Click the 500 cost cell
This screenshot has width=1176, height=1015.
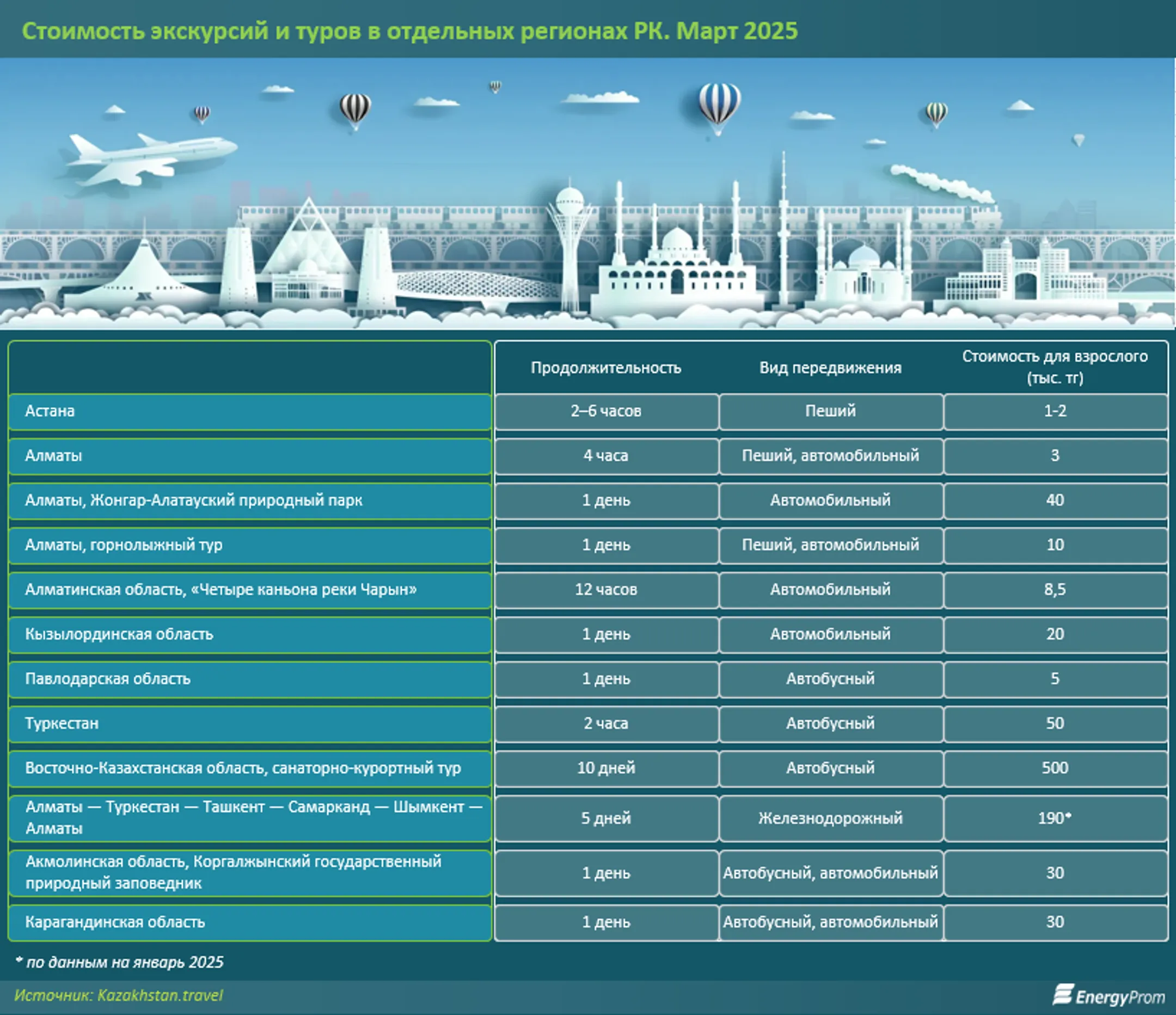(x=1055, y=768)
